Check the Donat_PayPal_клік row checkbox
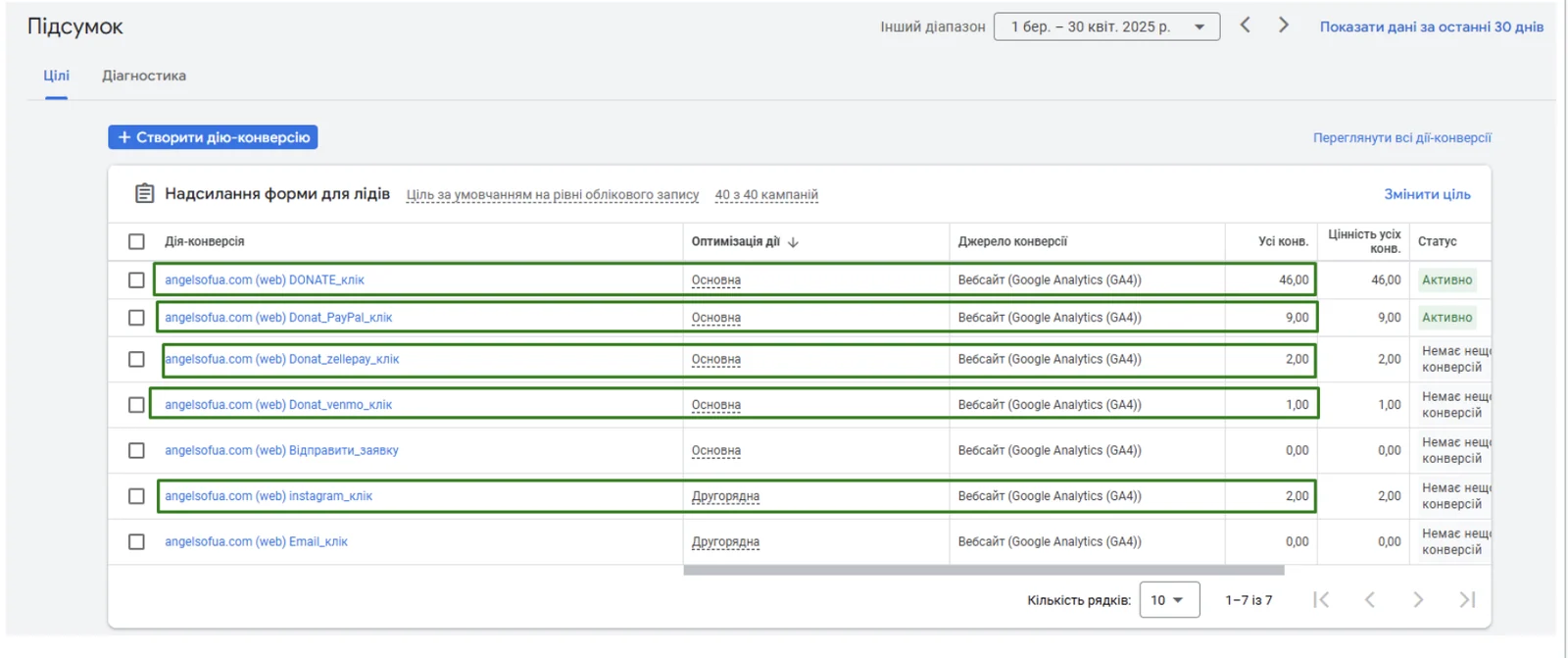This screenshot has width=1568, height=658. tap(136, 318)
